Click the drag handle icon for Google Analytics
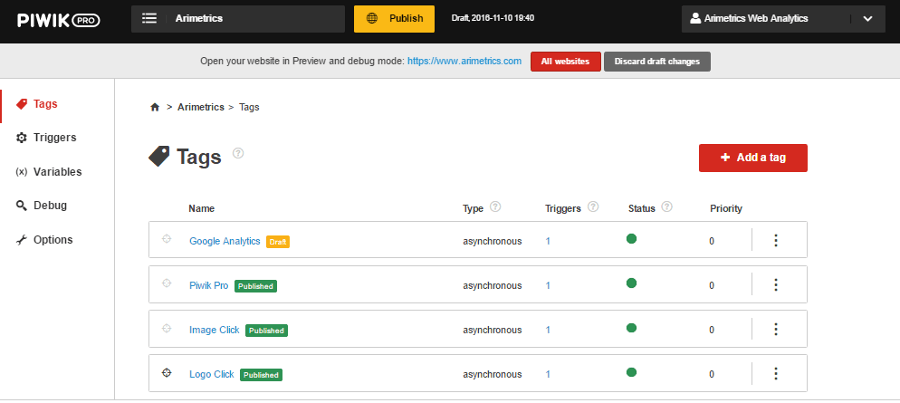900x403 pixels. [166, 239]
